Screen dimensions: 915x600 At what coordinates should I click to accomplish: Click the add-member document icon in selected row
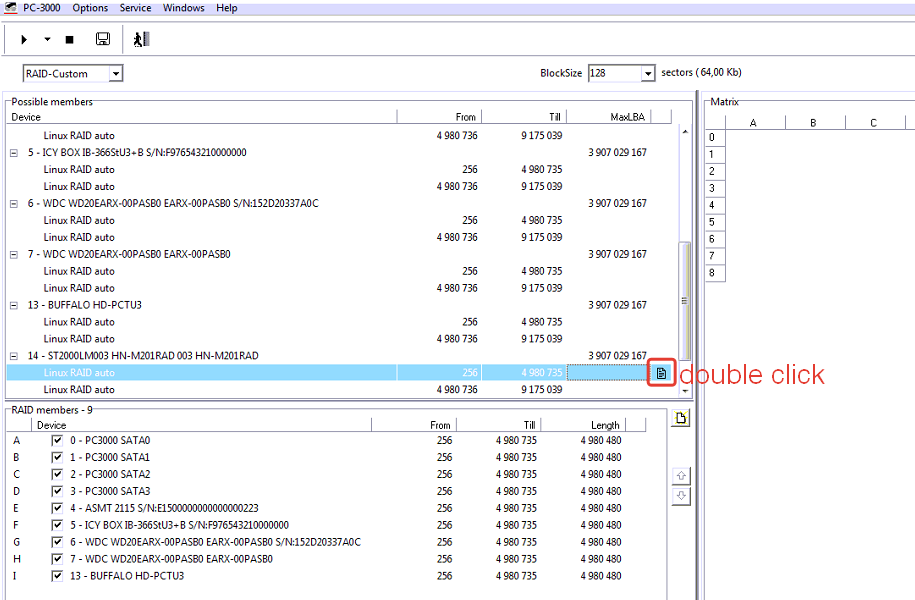point(661,373)
